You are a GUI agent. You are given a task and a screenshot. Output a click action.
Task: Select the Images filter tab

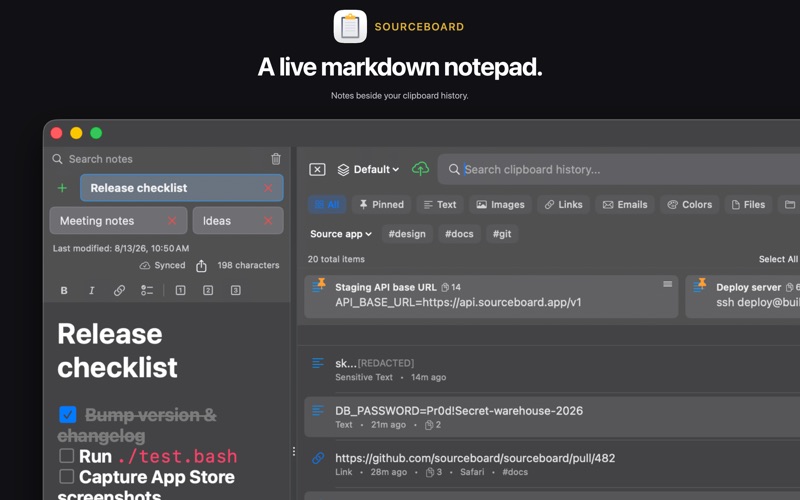click(x=501, y=205)
